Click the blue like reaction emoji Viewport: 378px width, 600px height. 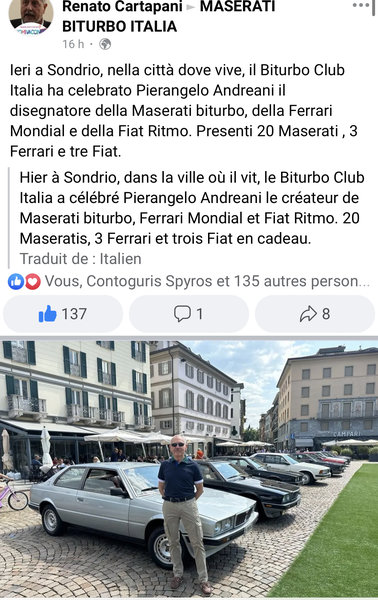(x=16, y=282)
